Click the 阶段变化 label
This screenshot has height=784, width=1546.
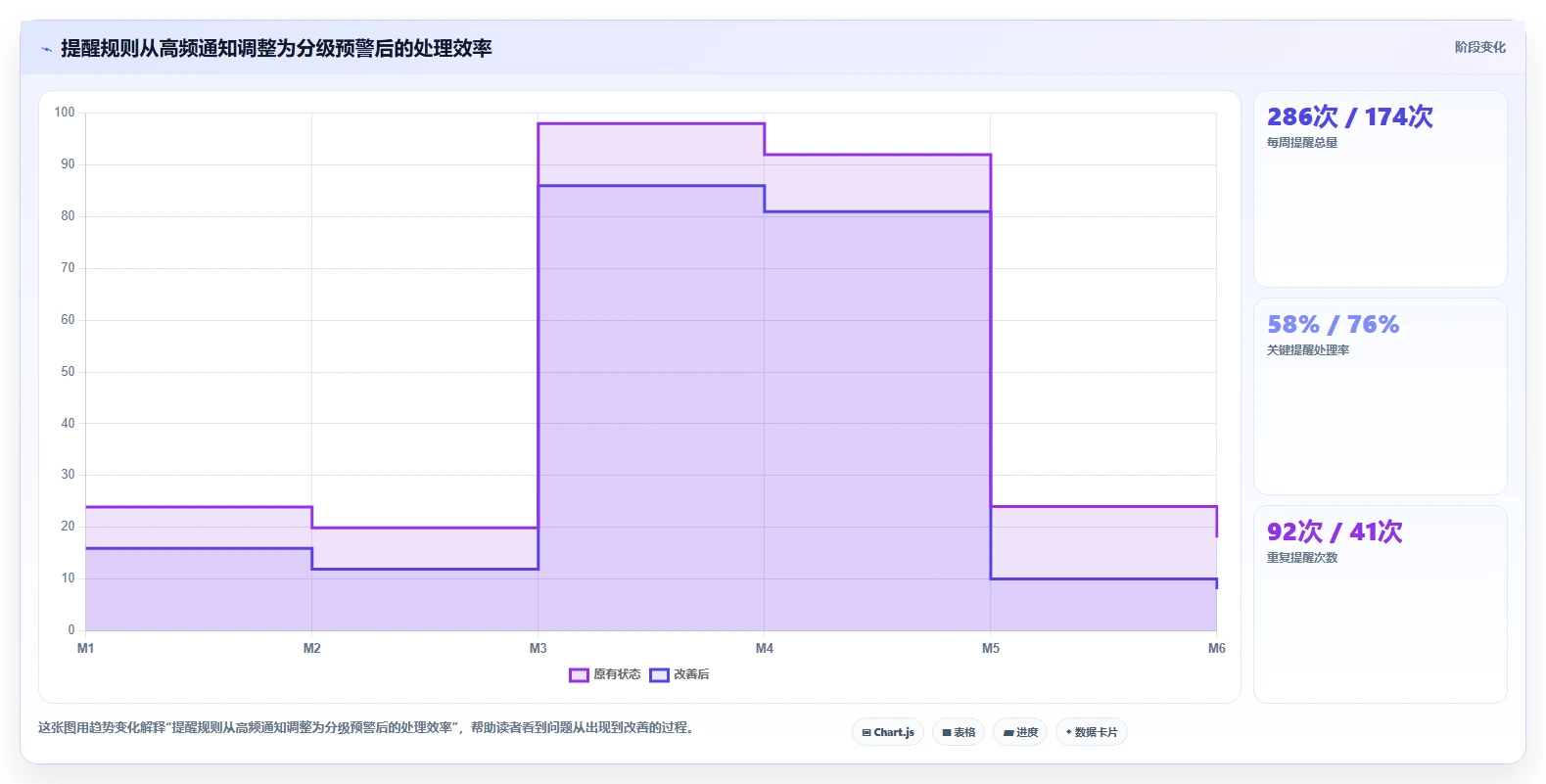tap(1479, 47)
